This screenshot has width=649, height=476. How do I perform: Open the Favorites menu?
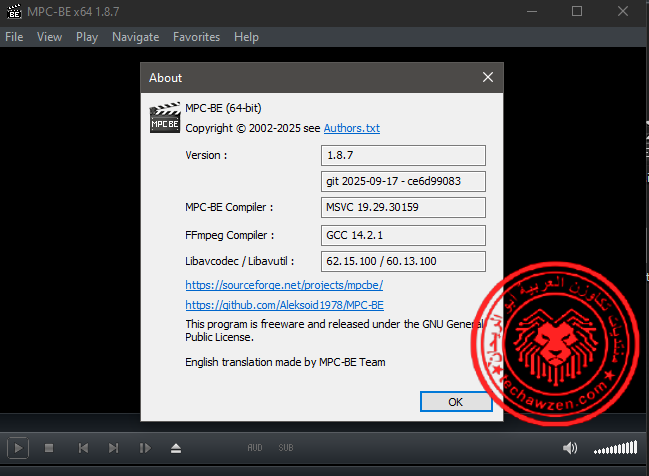[x=197, y=37]
